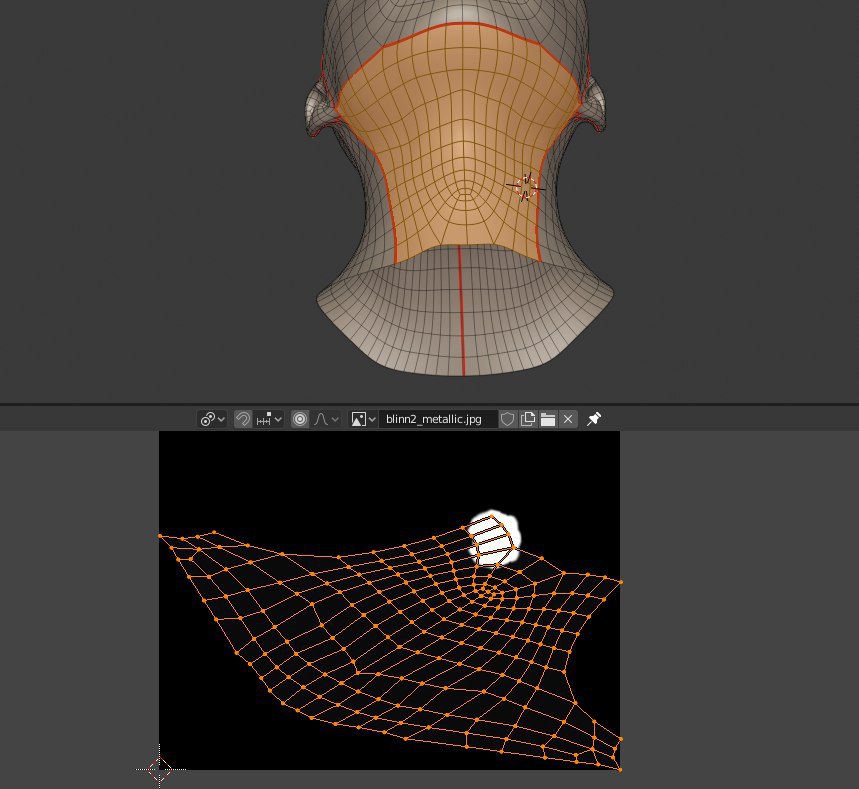The image size is (859, 789).
Task: Click the 2D cursor in the UV editor
Action: (159, 769)
